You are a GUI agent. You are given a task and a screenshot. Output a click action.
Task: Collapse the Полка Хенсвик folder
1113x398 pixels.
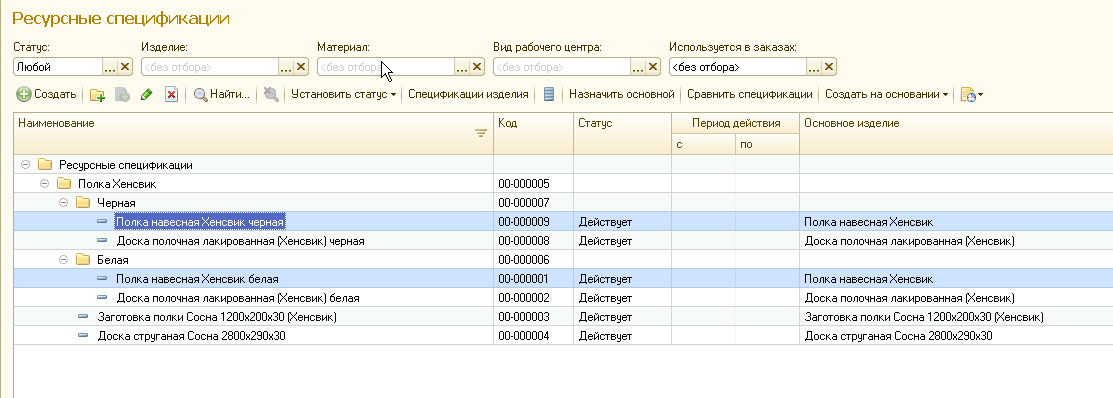[x=45, y=184]
